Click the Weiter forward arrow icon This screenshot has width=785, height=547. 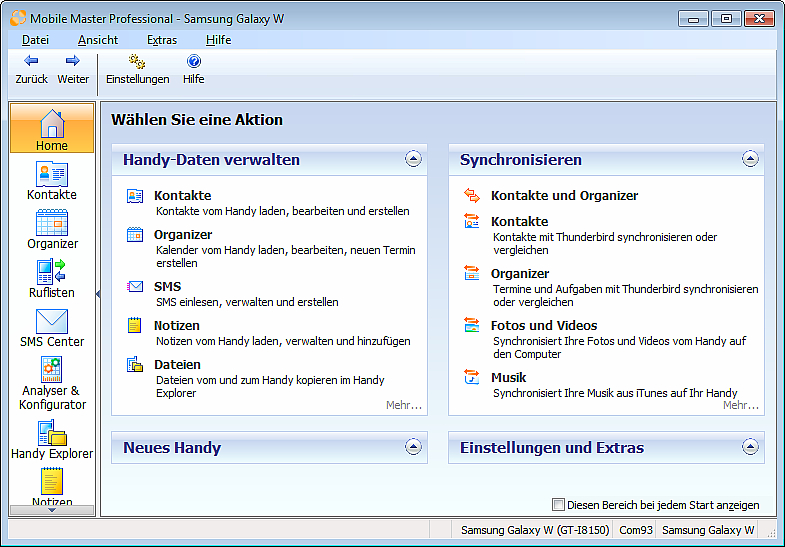pos(73,61)
